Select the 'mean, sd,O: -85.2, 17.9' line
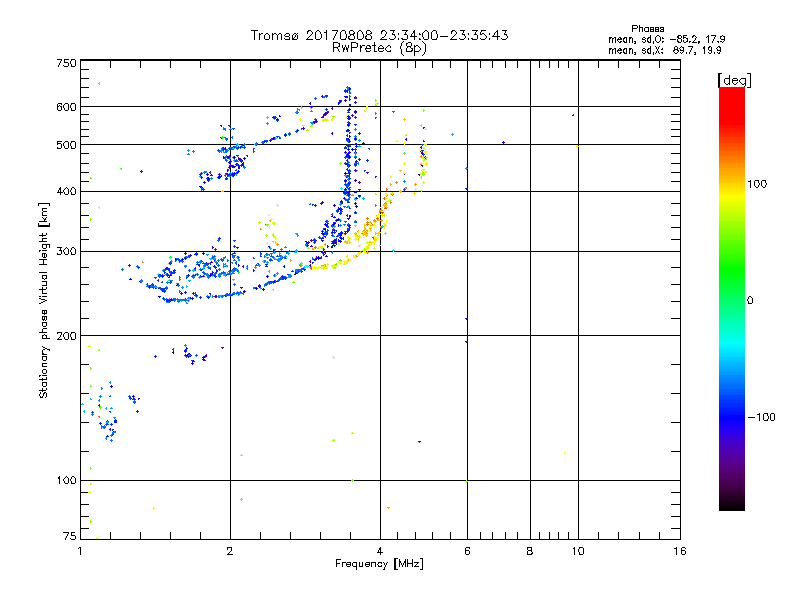Screen dimensions: 800x600 pyautogui.click(x=666, y=39)
